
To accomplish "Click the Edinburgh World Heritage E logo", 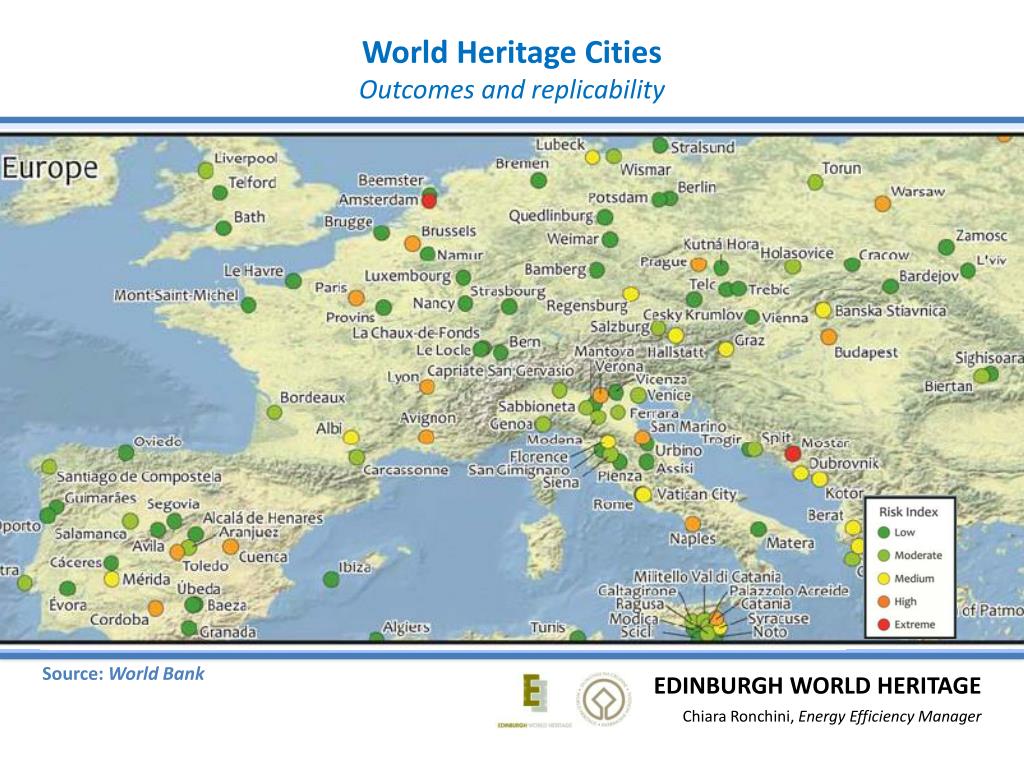I will (534, 694).
